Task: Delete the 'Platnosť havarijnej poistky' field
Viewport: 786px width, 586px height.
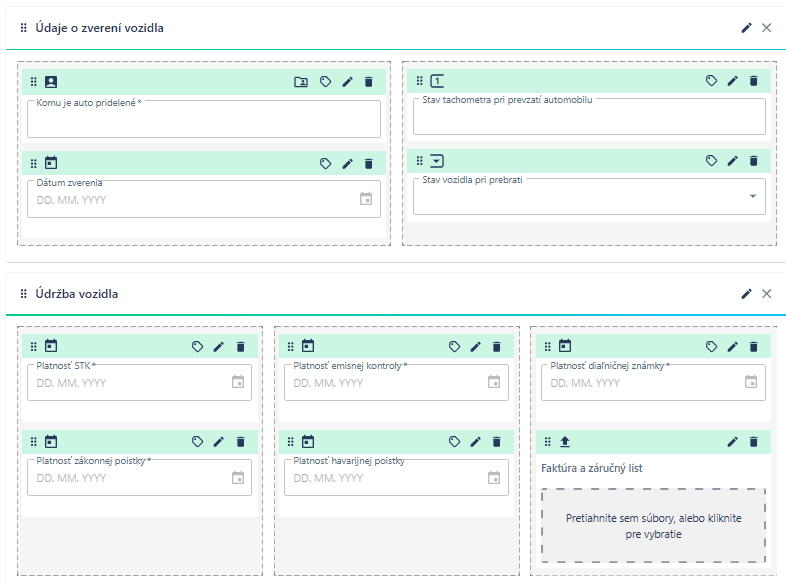Action: pos(497,442)
